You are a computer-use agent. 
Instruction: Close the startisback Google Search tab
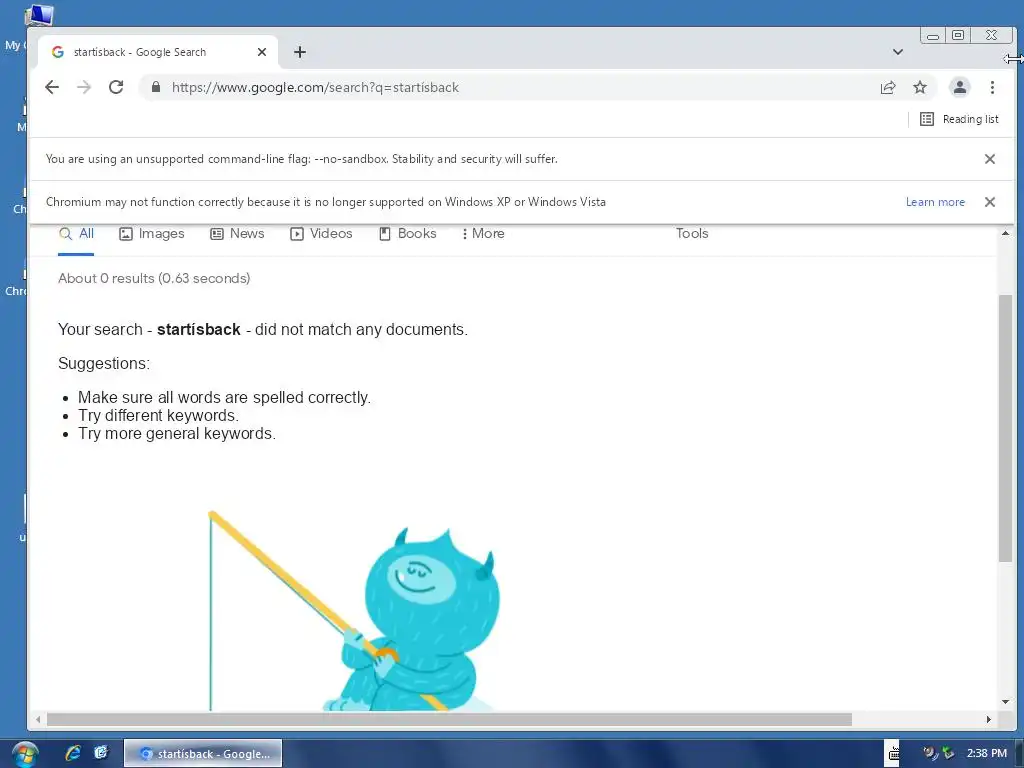click(262, 52)
